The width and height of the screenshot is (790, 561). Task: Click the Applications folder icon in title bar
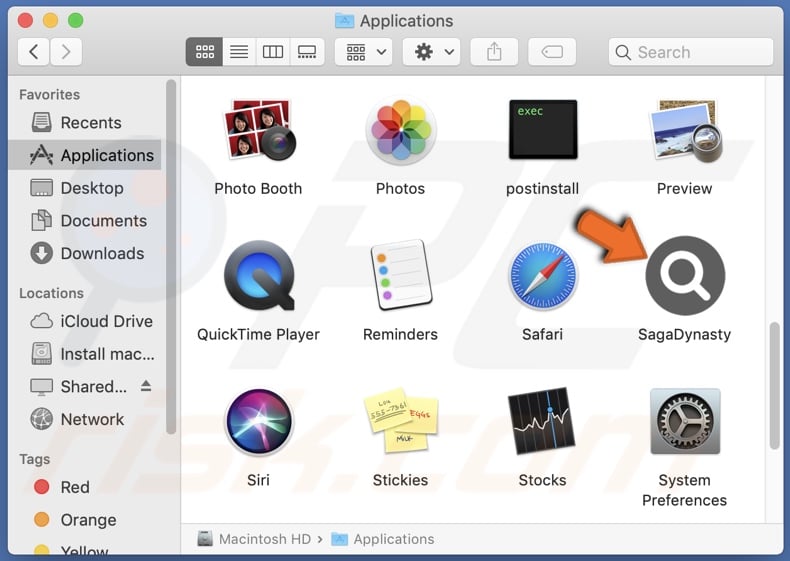click(345, 21)
